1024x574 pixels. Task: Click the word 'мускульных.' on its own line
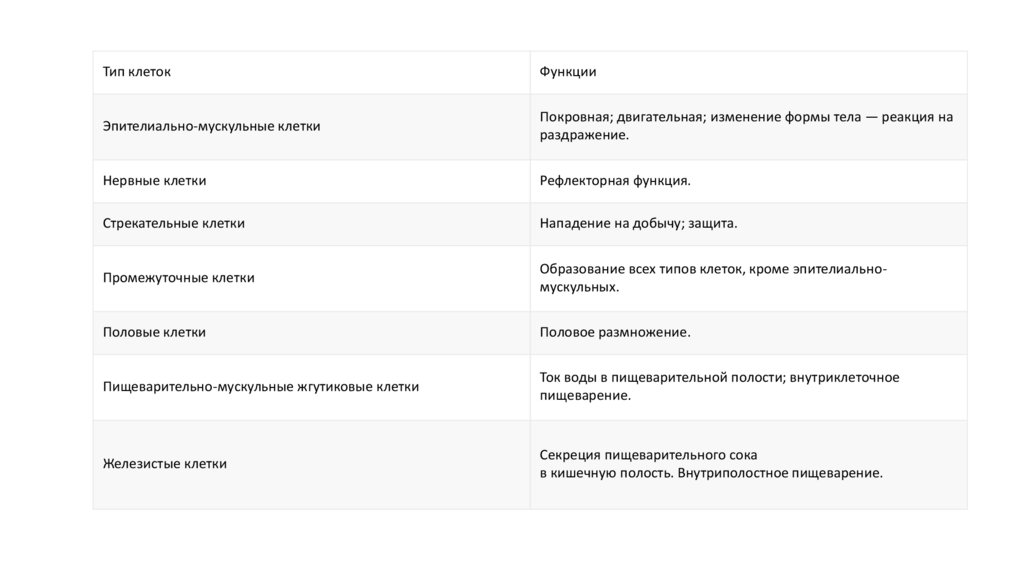point(580,287)
